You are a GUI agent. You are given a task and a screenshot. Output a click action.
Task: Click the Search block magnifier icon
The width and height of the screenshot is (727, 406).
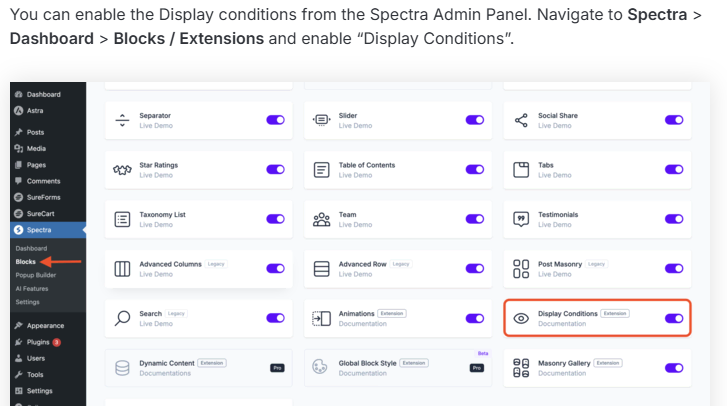(122, 318)
